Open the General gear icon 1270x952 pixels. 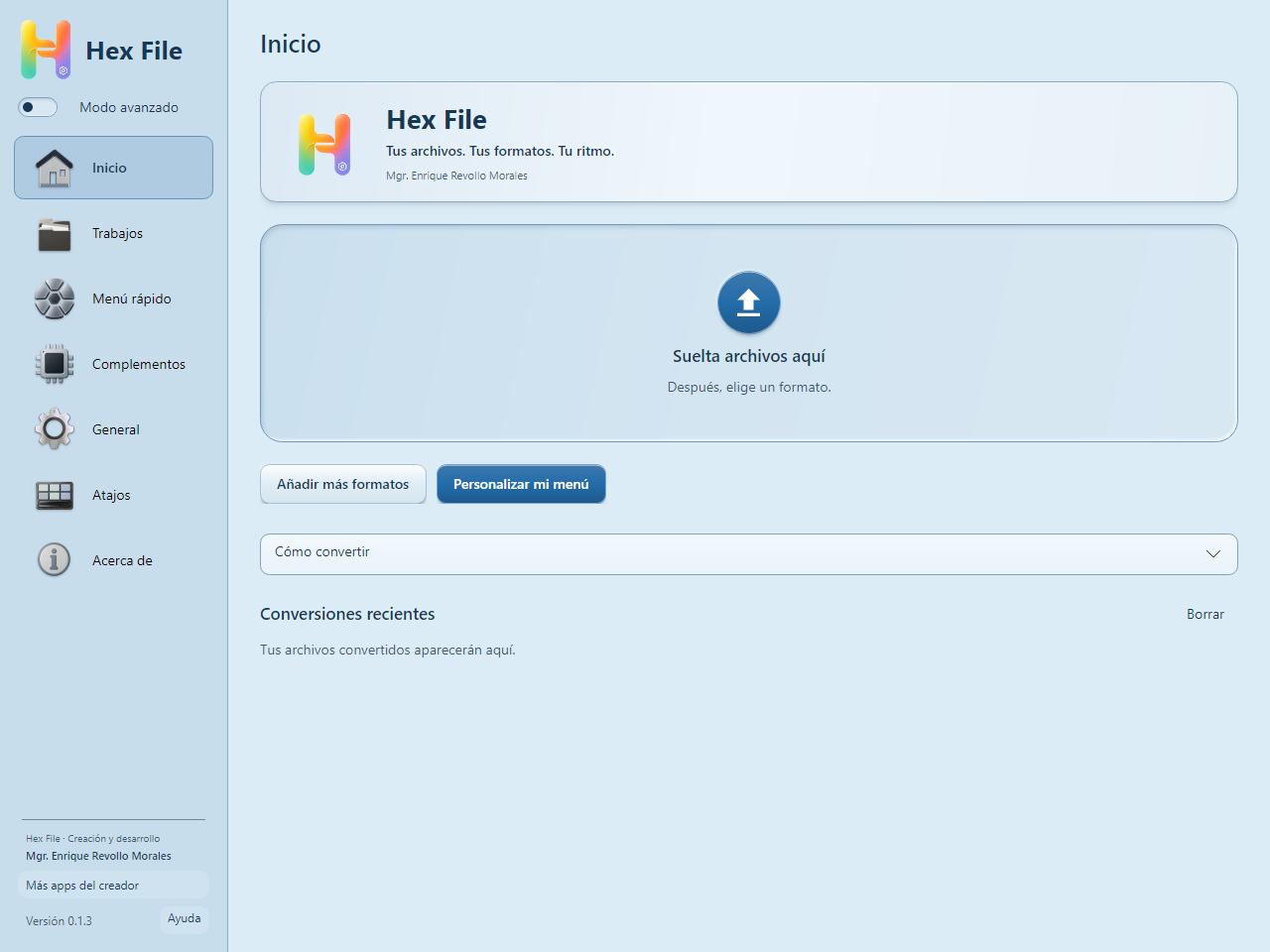(x=55, y=429)
